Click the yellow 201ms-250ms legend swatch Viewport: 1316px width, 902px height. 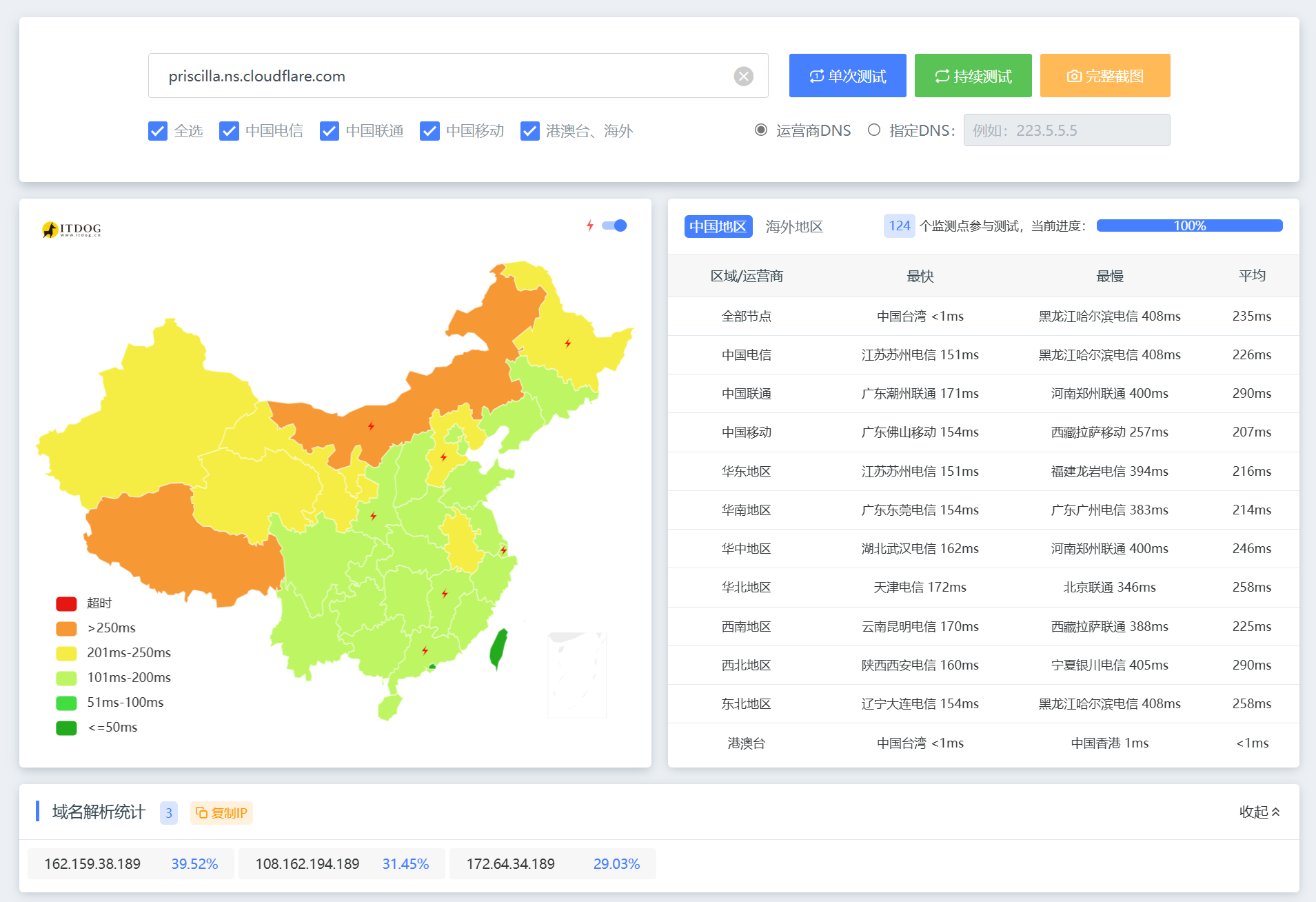(x=66, y=653)
